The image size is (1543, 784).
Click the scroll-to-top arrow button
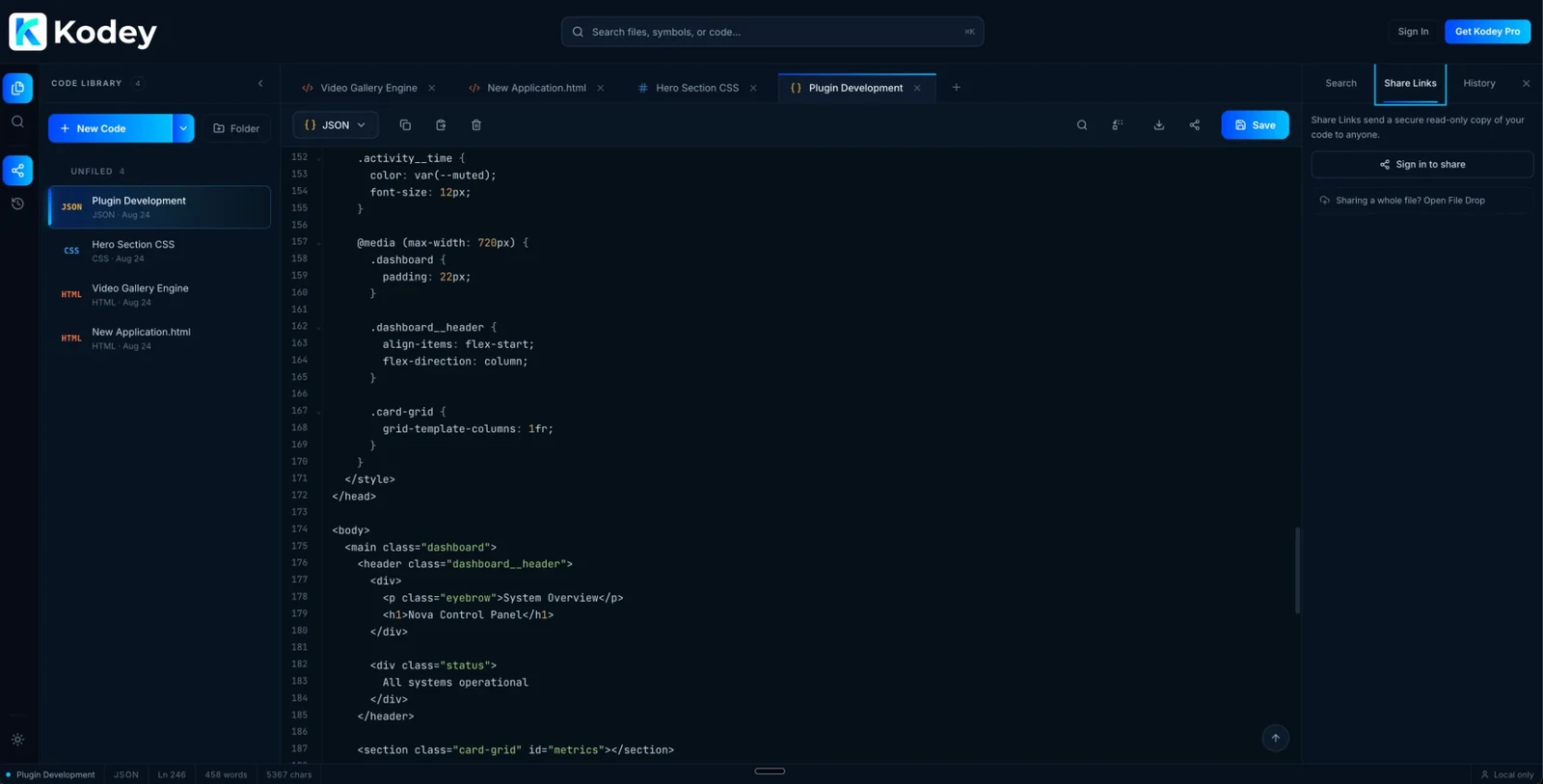coord(1275,739)
